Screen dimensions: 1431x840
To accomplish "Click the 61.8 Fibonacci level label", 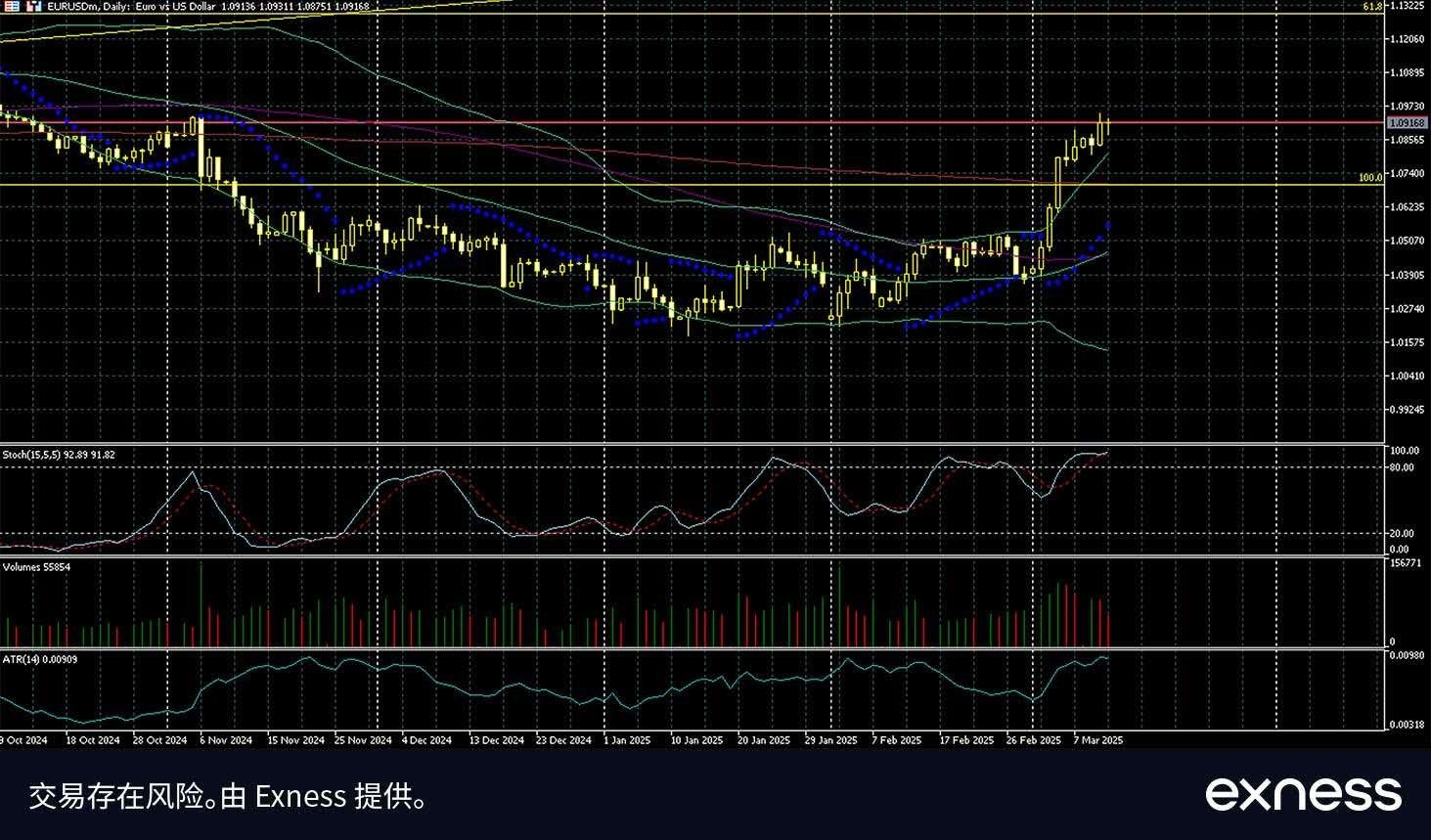I will coord(1372,7).
